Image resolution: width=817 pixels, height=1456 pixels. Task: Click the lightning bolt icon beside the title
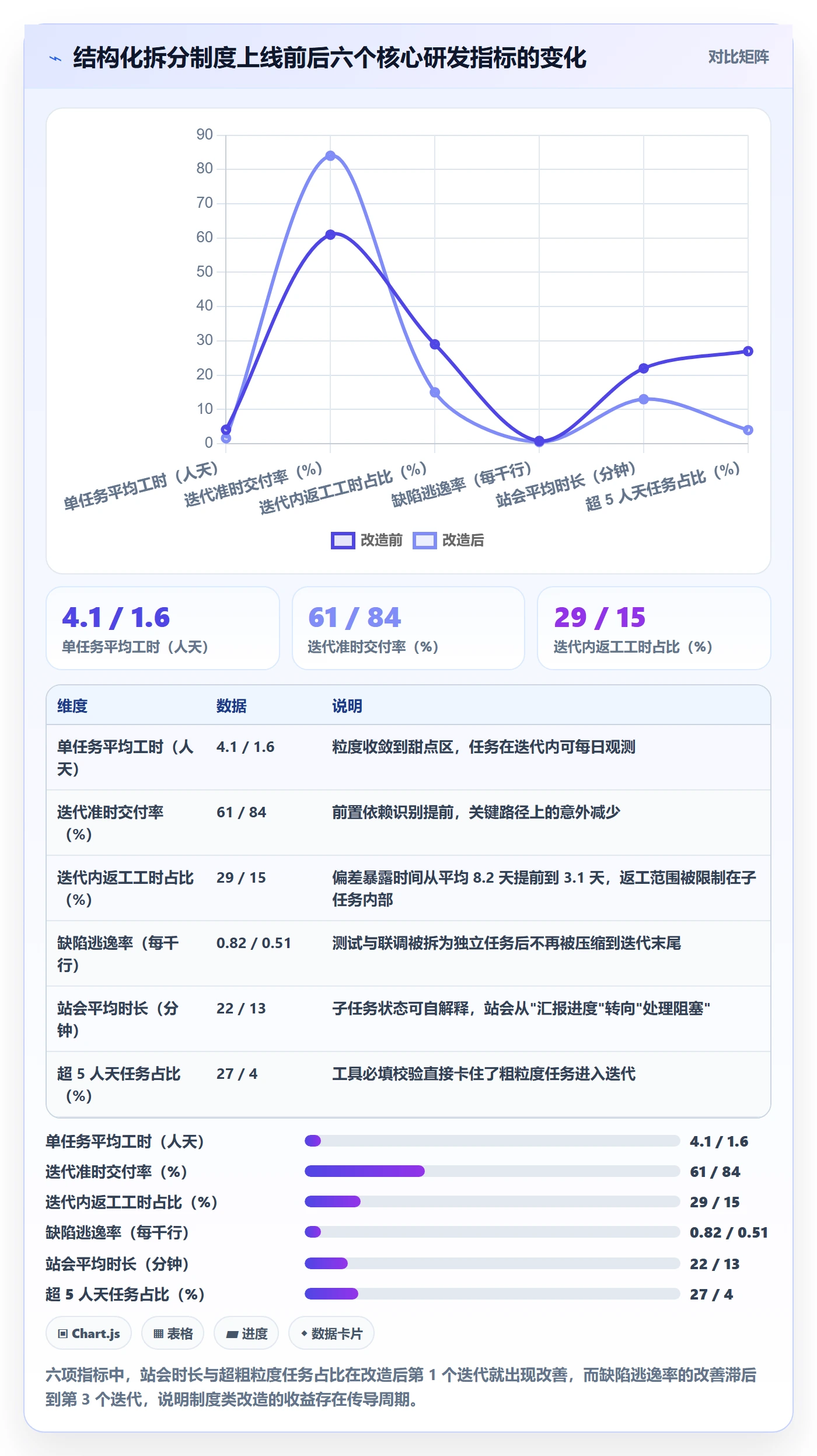(x=55, y=58)
